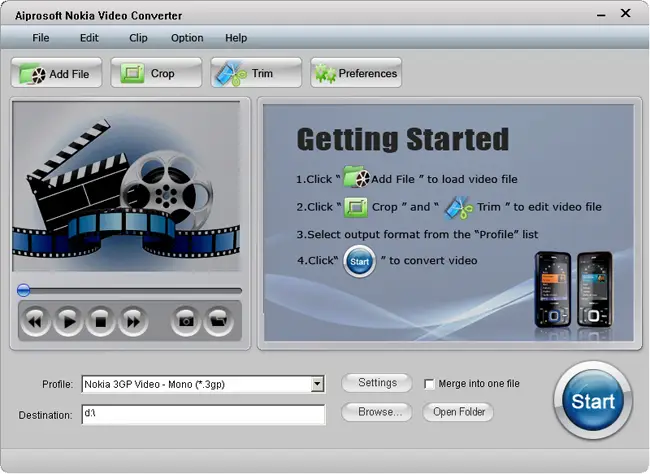Take a snapshot with camera icon
The width and height of the screenshot is (650, 474).
(x=186, y=321)
